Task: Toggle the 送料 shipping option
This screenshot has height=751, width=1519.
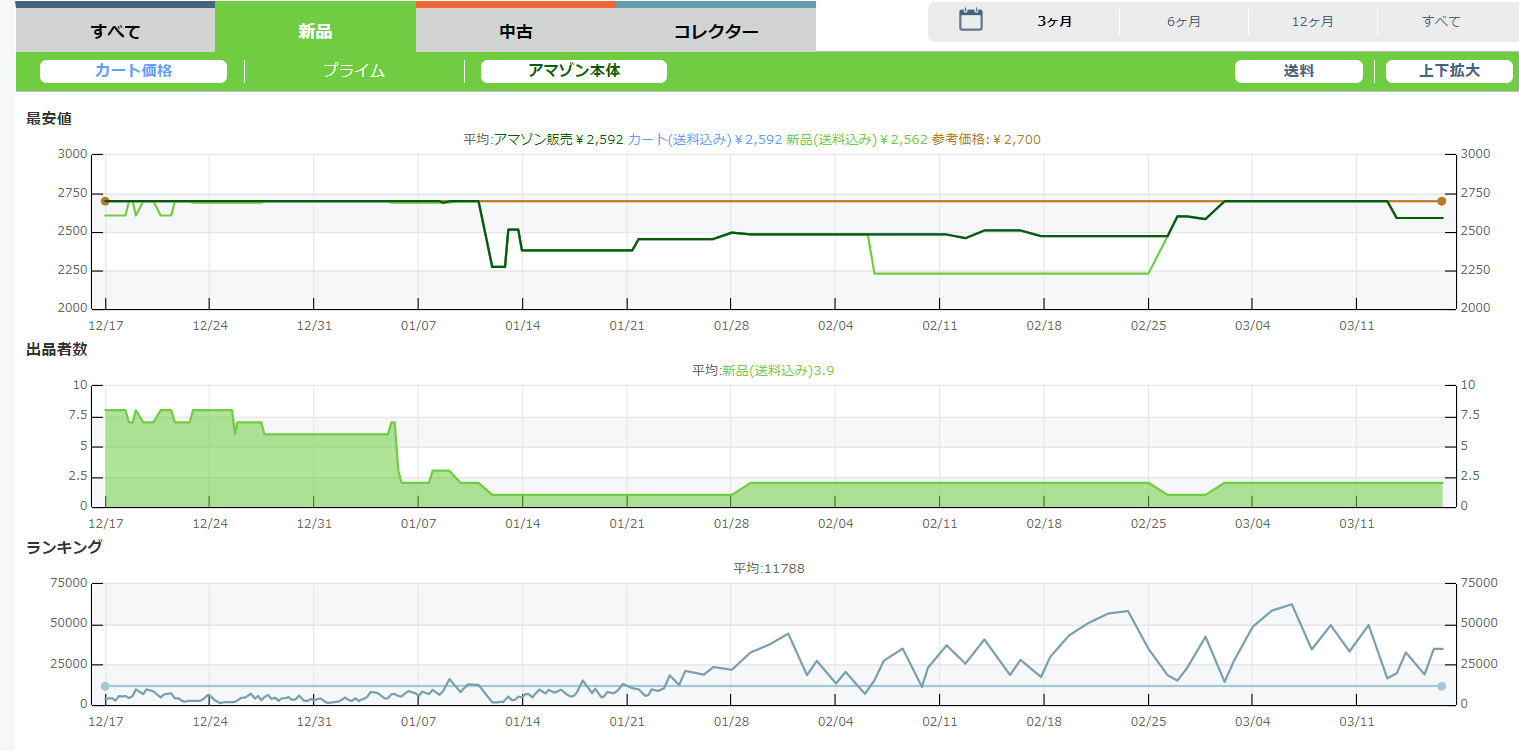Action: [1298, 71]
